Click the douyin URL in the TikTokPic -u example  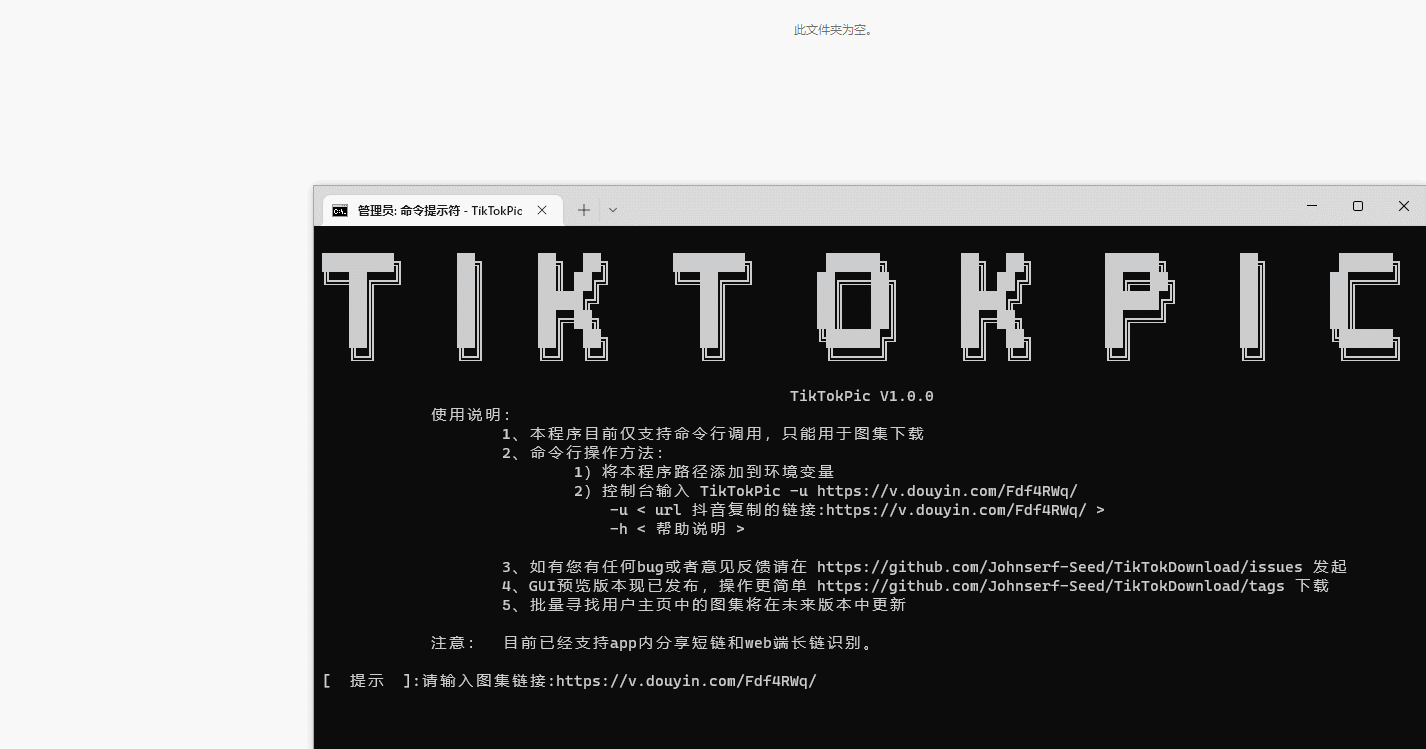point(947,491)
